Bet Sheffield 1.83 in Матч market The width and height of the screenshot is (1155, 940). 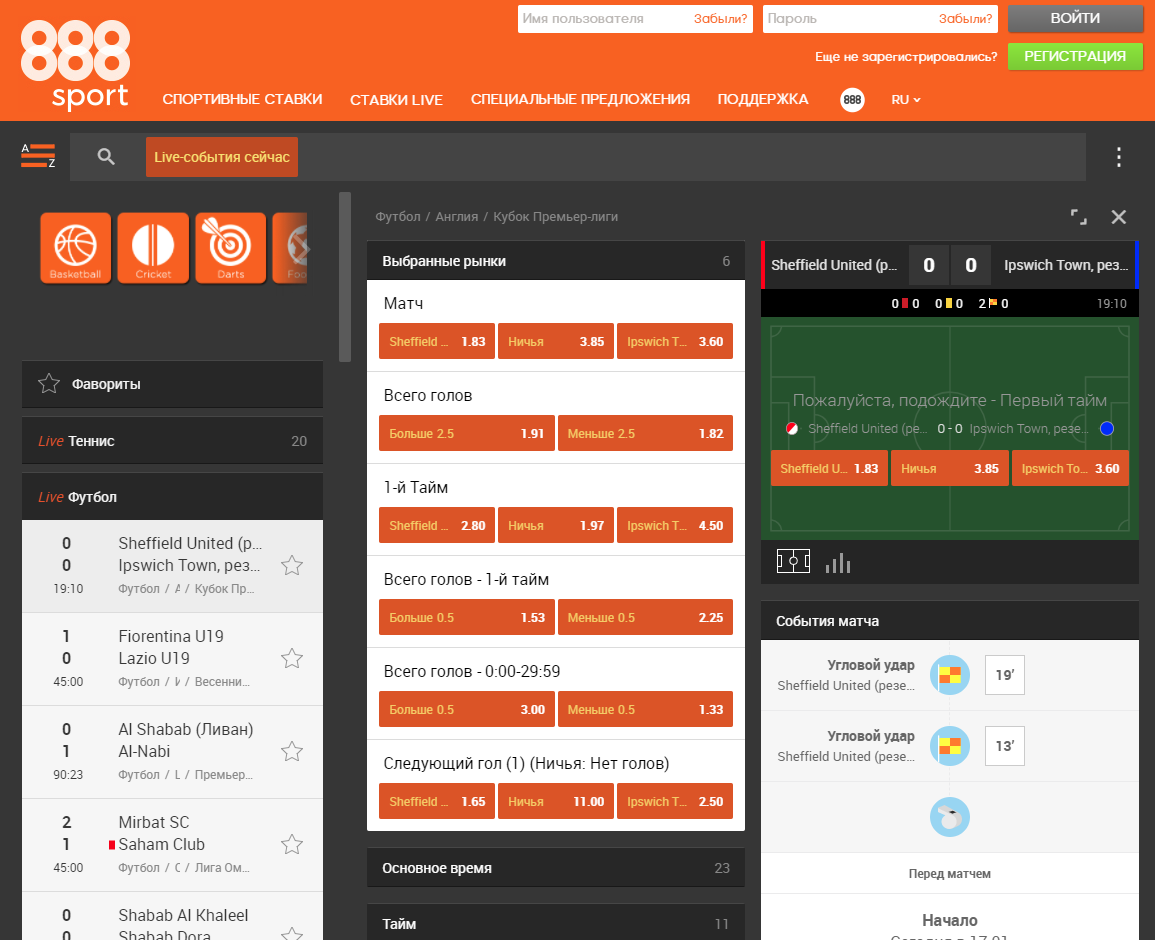[x=437, y=341]
